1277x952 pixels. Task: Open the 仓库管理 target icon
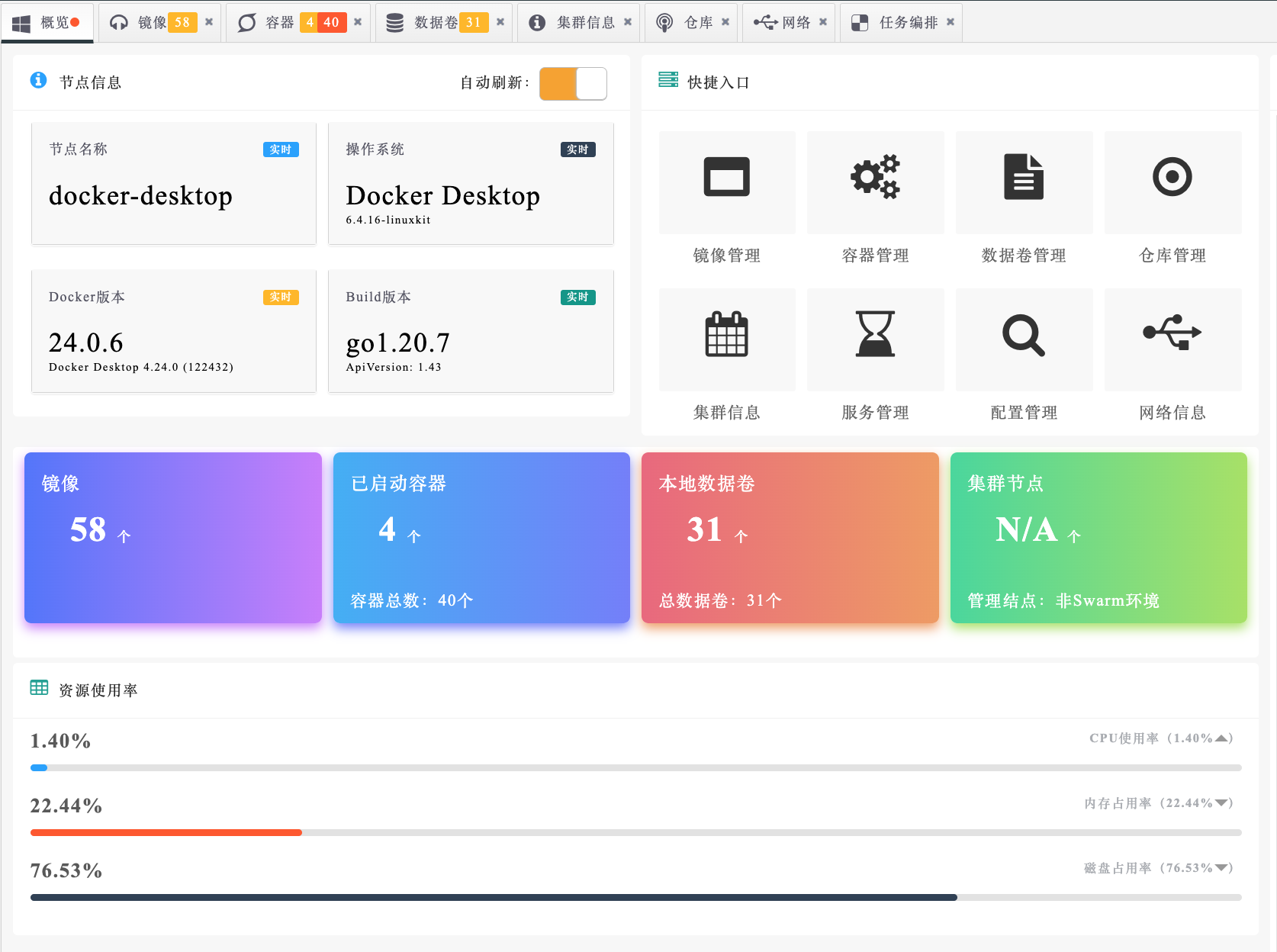click(x=1172, y=177)
